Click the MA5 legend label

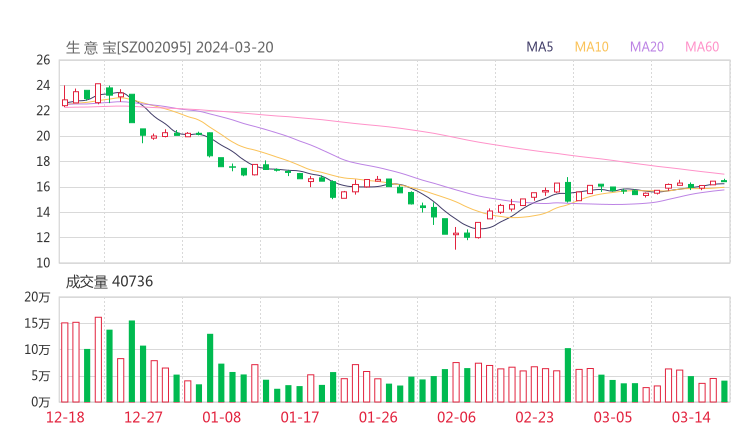(x=539, y=47)
